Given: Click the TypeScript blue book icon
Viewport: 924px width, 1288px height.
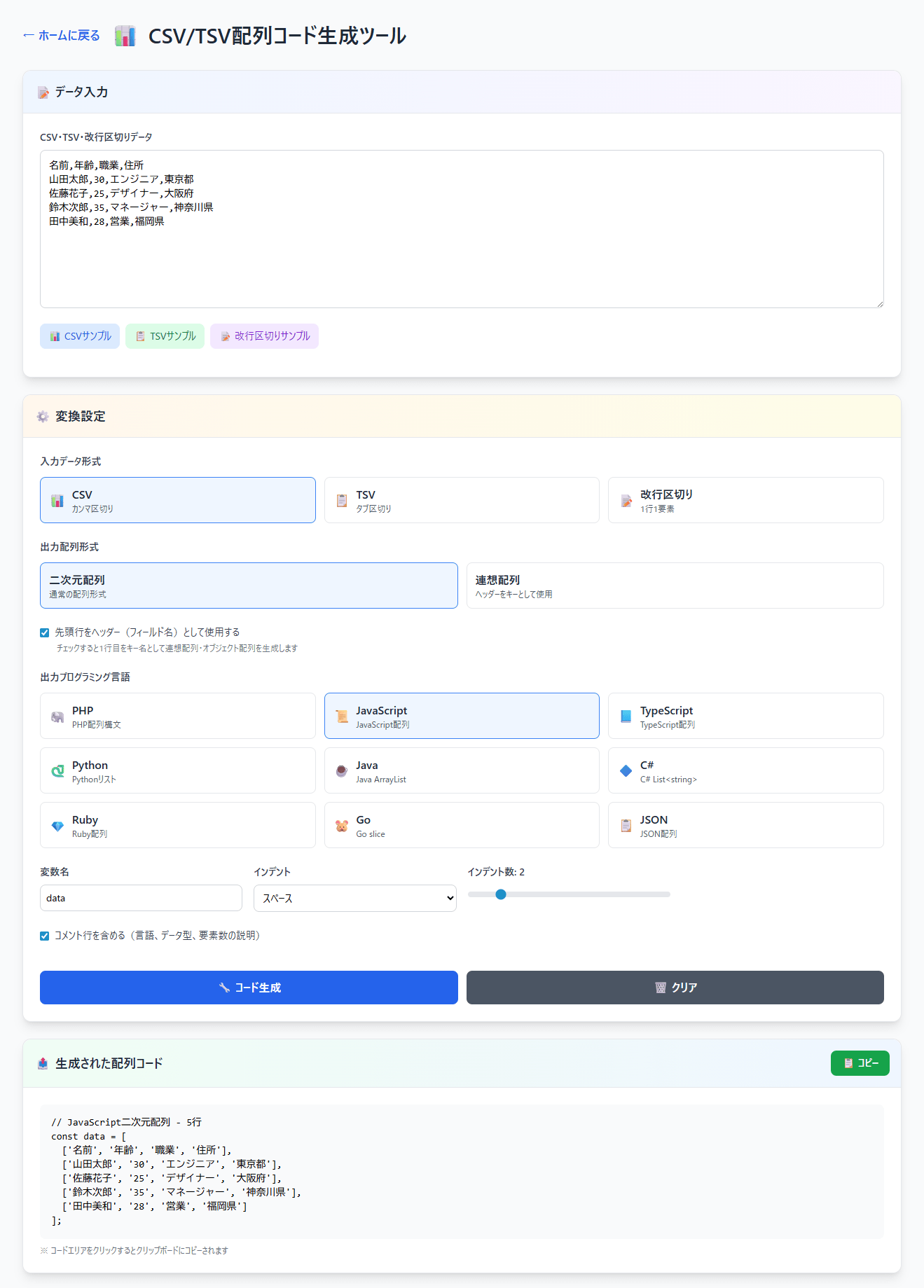Looking at the screenshot, I should [626, 716].
